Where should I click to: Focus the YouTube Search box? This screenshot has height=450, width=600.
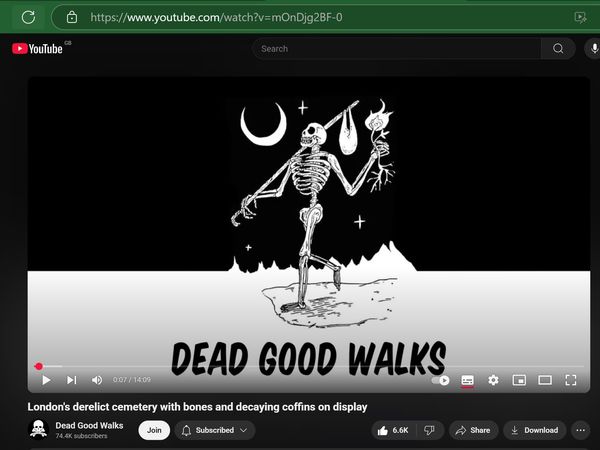pos(396,49)
